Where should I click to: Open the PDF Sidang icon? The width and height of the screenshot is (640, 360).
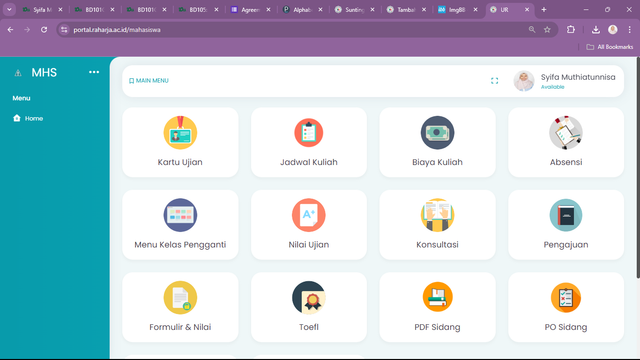click(x=437, y=297)
